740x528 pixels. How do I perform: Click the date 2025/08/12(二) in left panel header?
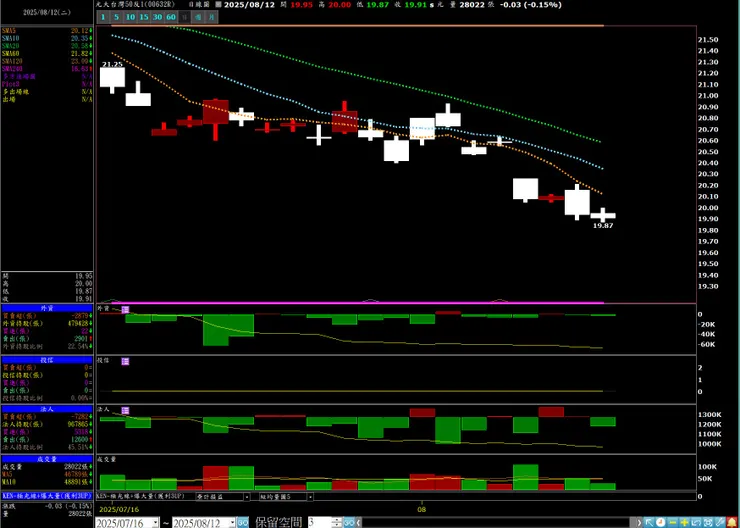click(47, 12)
